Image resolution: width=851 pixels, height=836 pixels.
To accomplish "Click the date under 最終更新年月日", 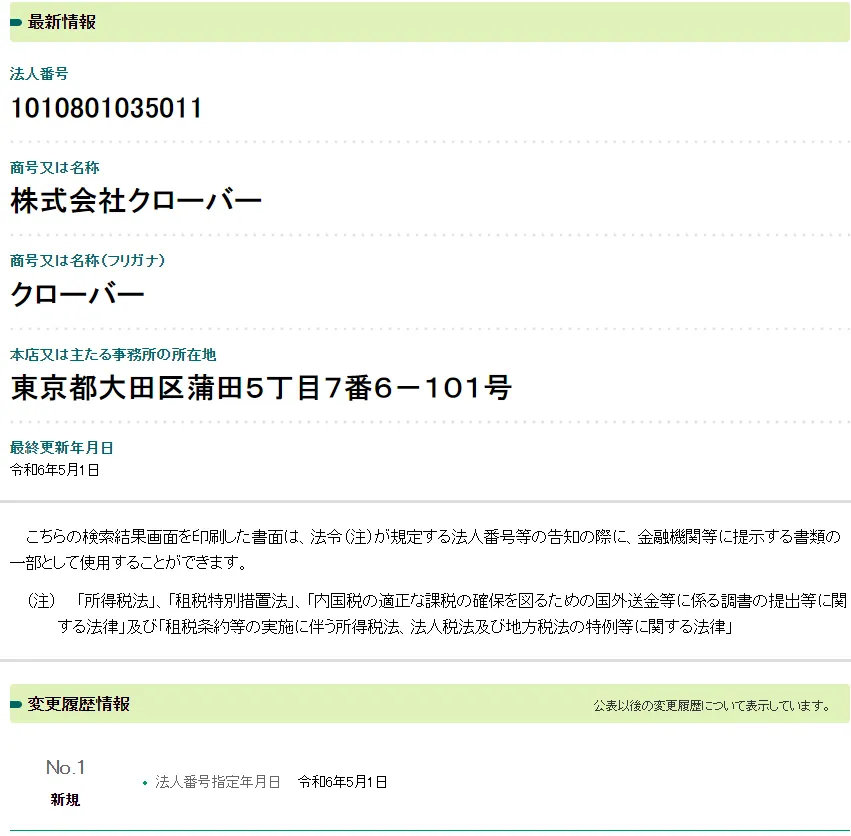I will [x=54, y=469].
